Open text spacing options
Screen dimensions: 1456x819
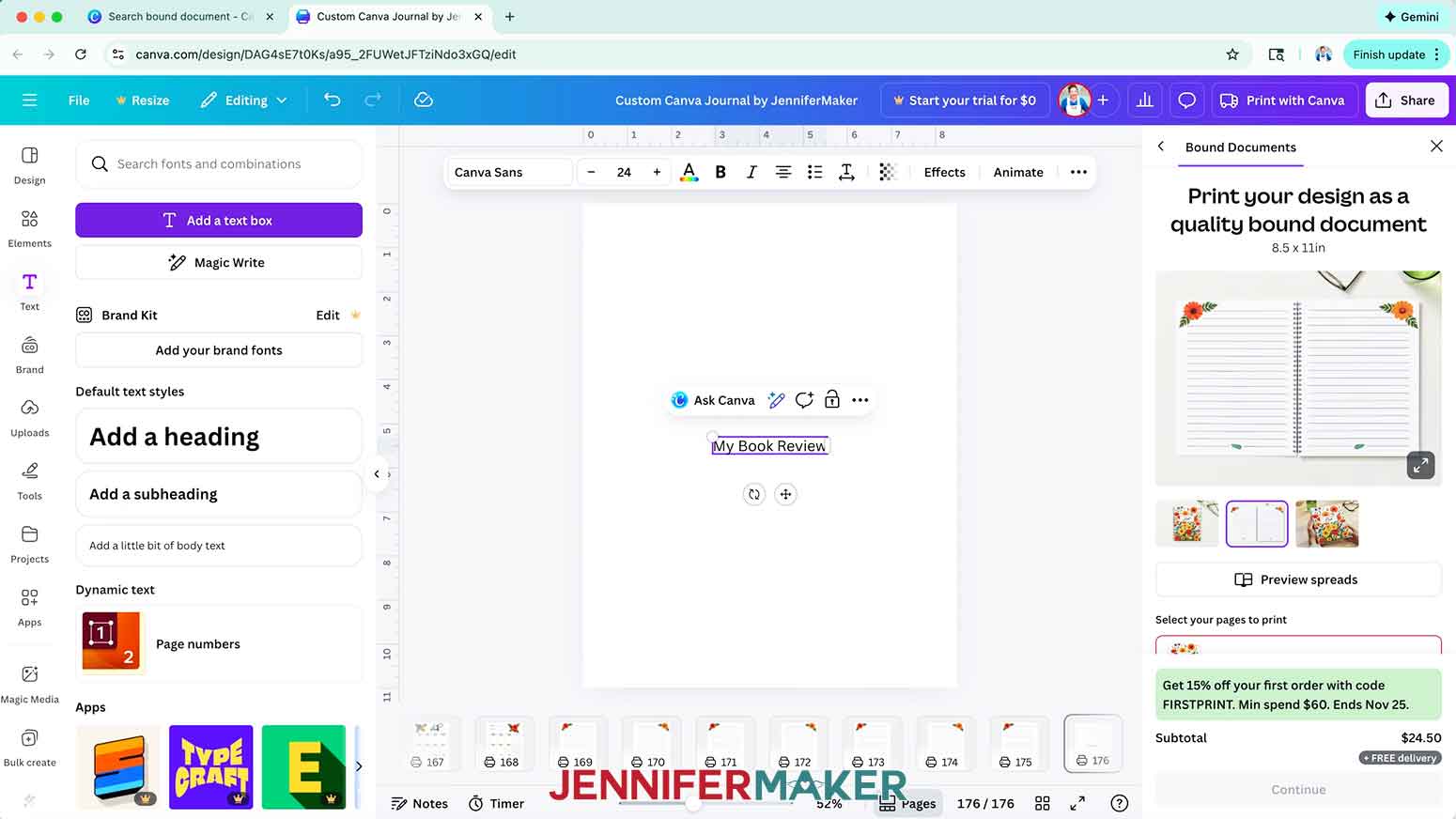point(846,172)
